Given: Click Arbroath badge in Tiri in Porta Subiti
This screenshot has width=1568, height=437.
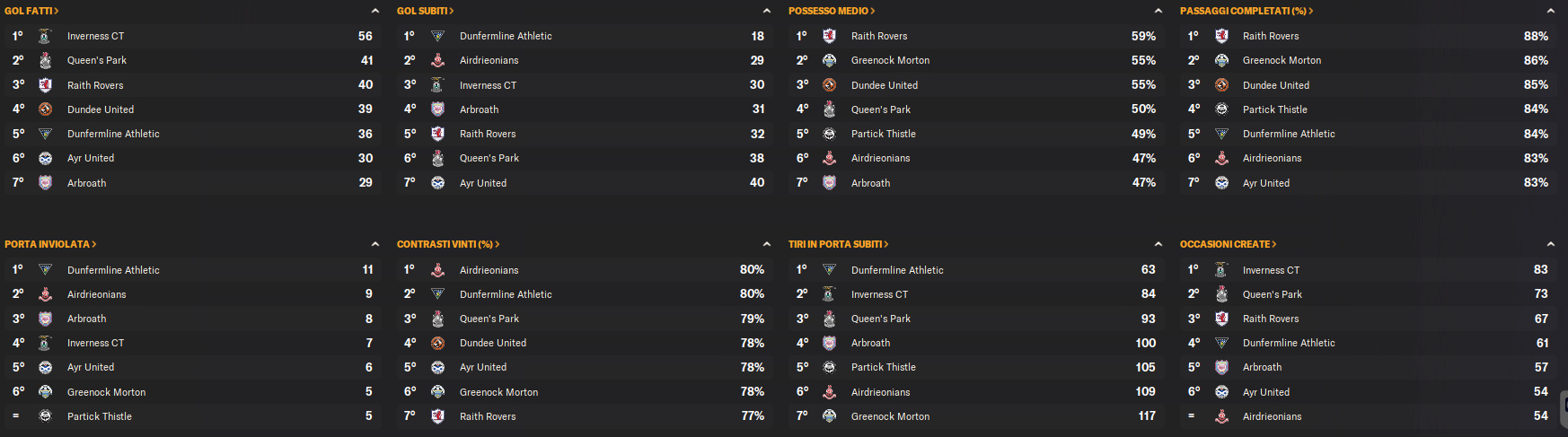Looking at the screenshot, I should pos(829,343).
